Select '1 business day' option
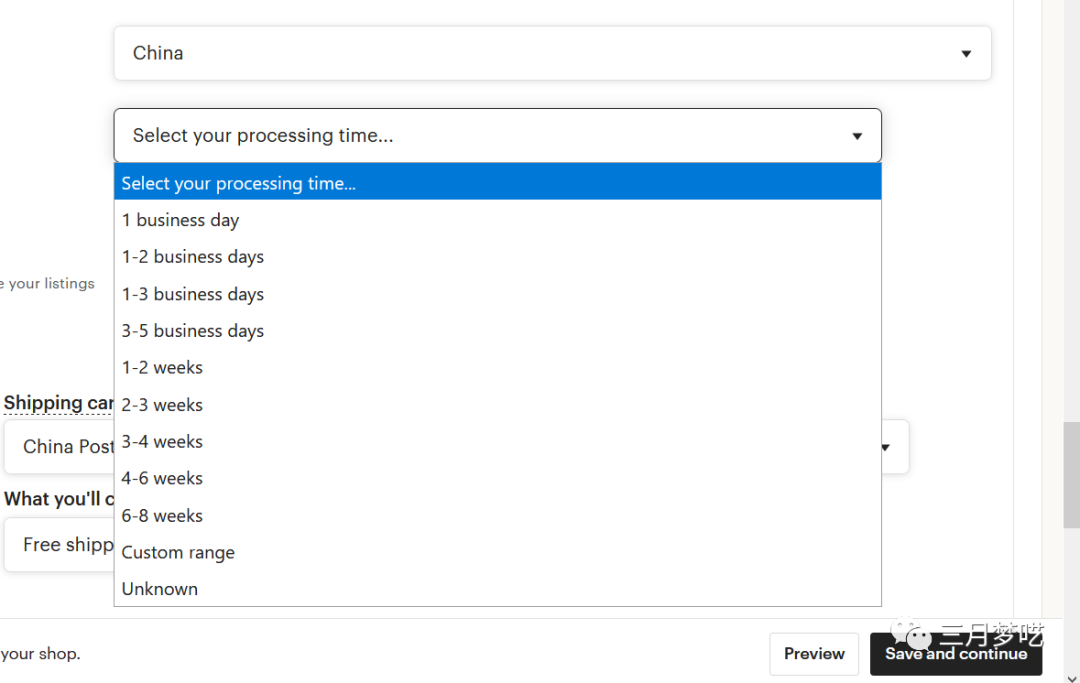This screenshot has height=683, width=1080. pyautogui.click(x=181, y=220)
